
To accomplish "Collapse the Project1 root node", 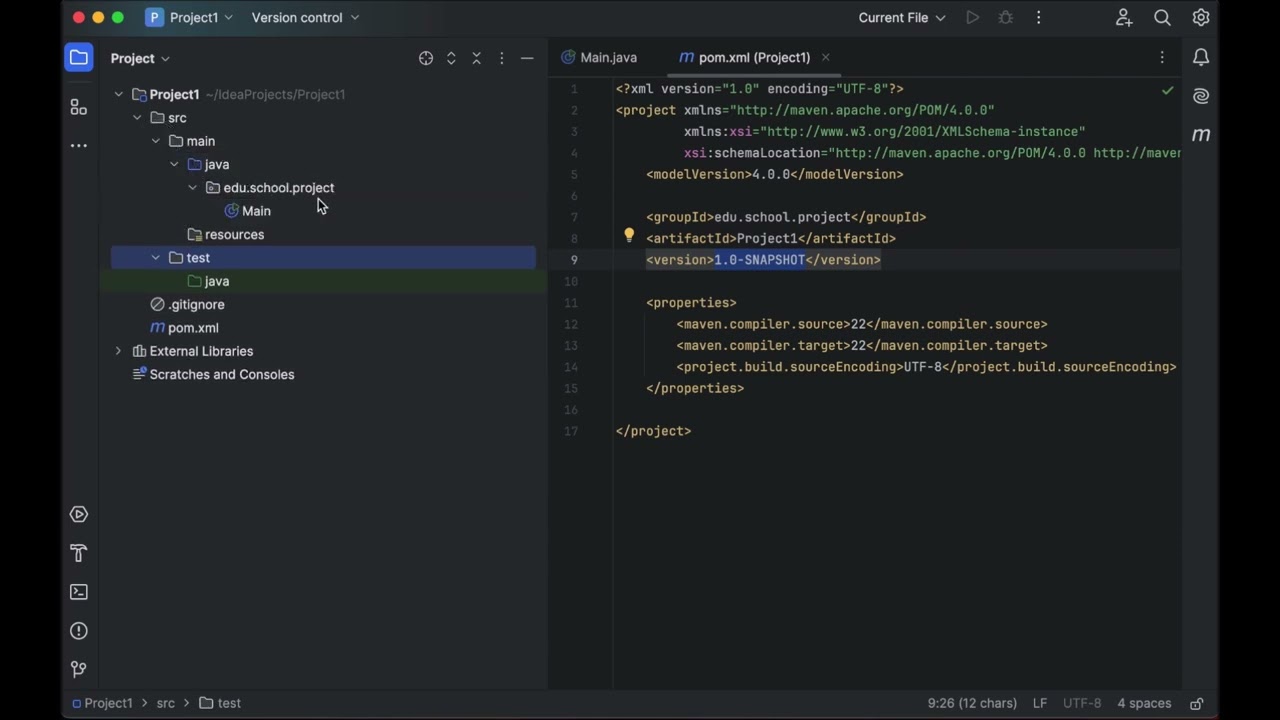I will coord(118,94).
